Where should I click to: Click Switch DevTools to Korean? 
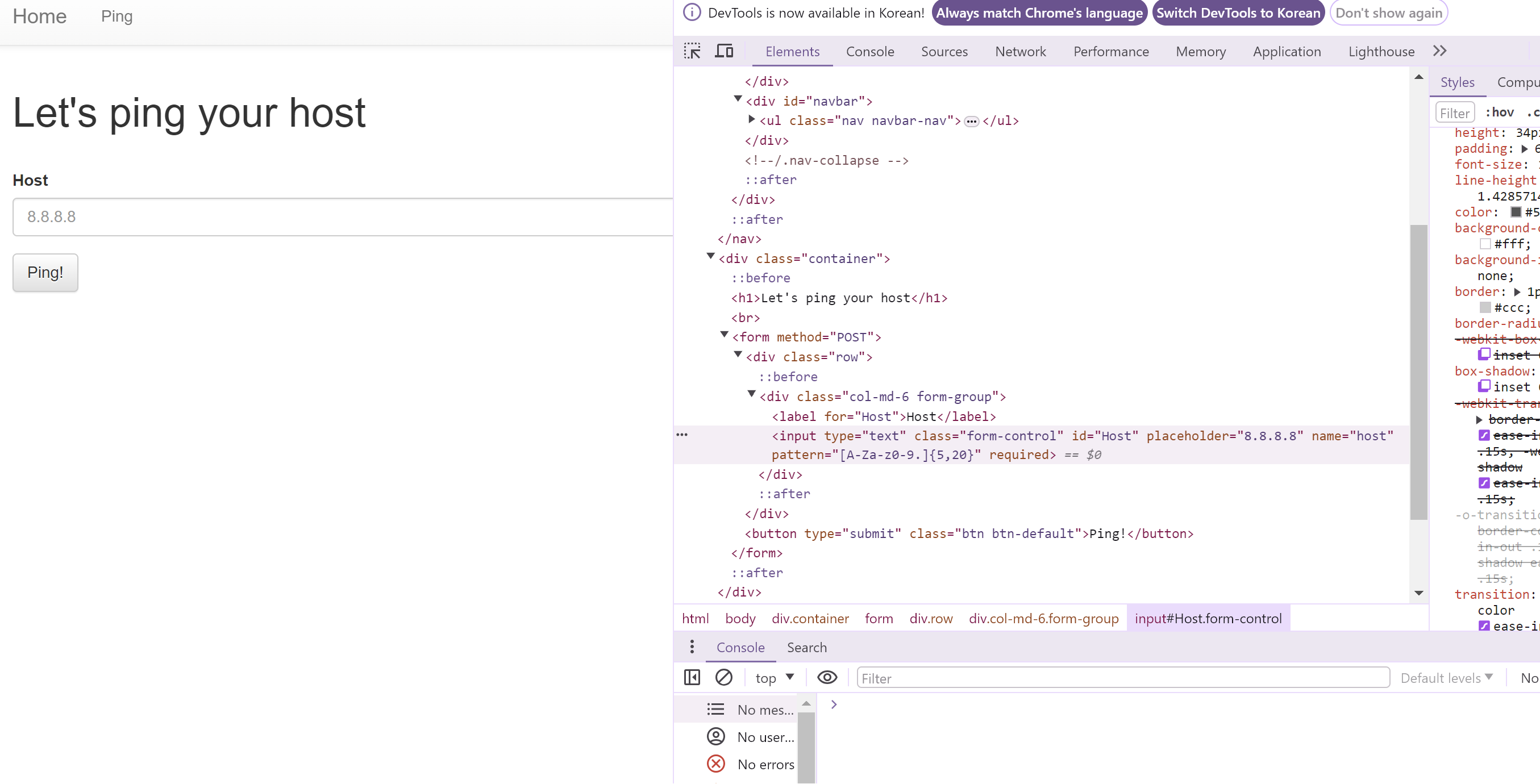1238,13
